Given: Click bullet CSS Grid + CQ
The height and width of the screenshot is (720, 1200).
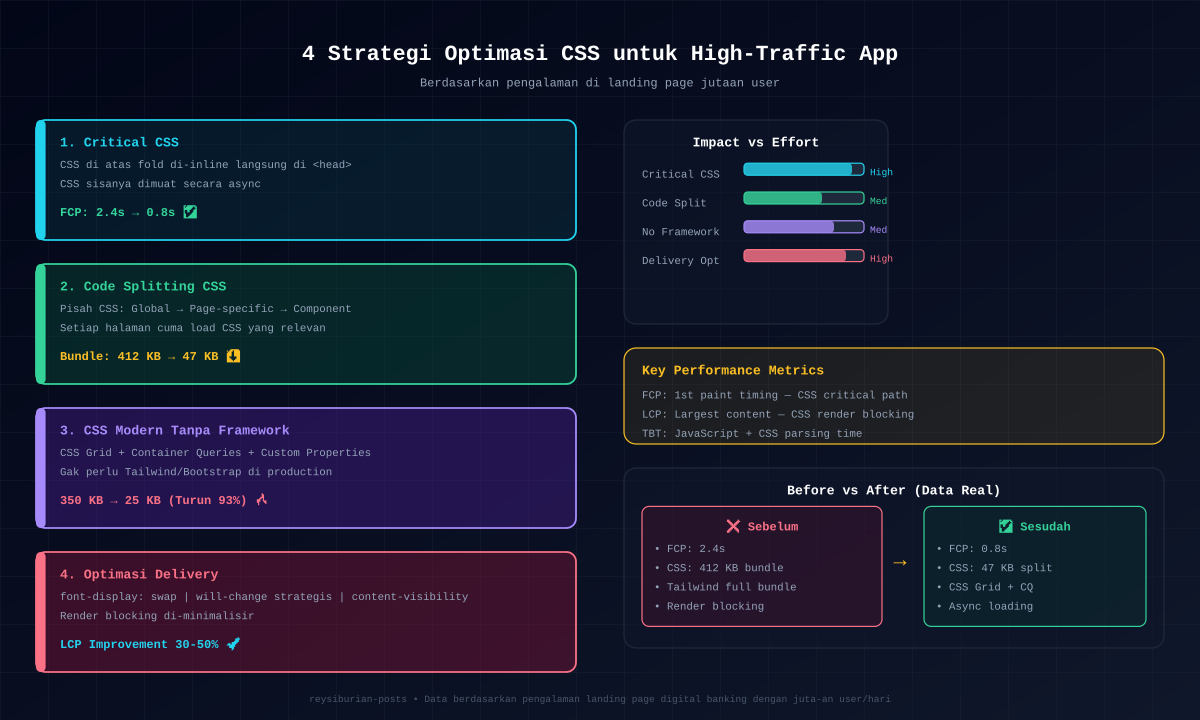Looking at the screenshot, I should point(985,587).
